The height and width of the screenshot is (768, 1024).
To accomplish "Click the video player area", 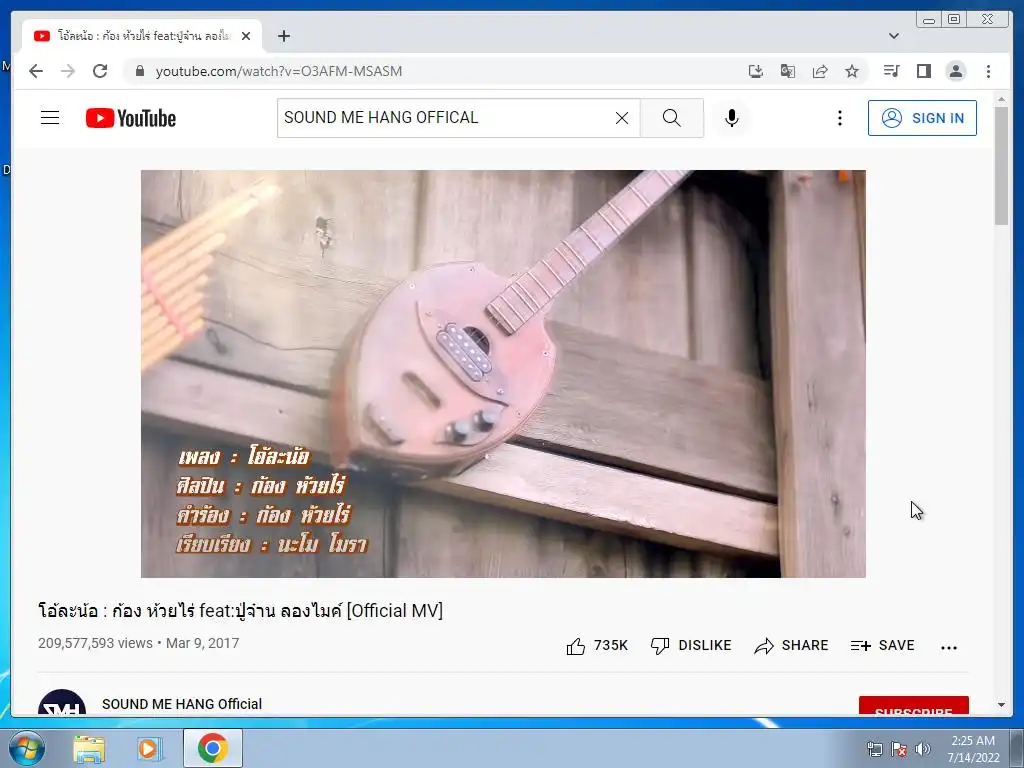I will click(x=503, y=374).
